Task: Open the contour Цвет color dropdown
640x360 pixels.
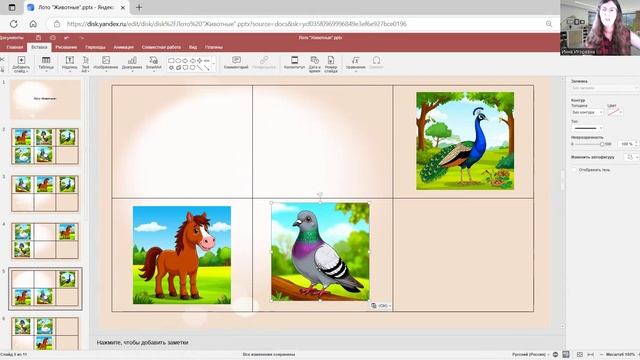Action: [615, 112]
